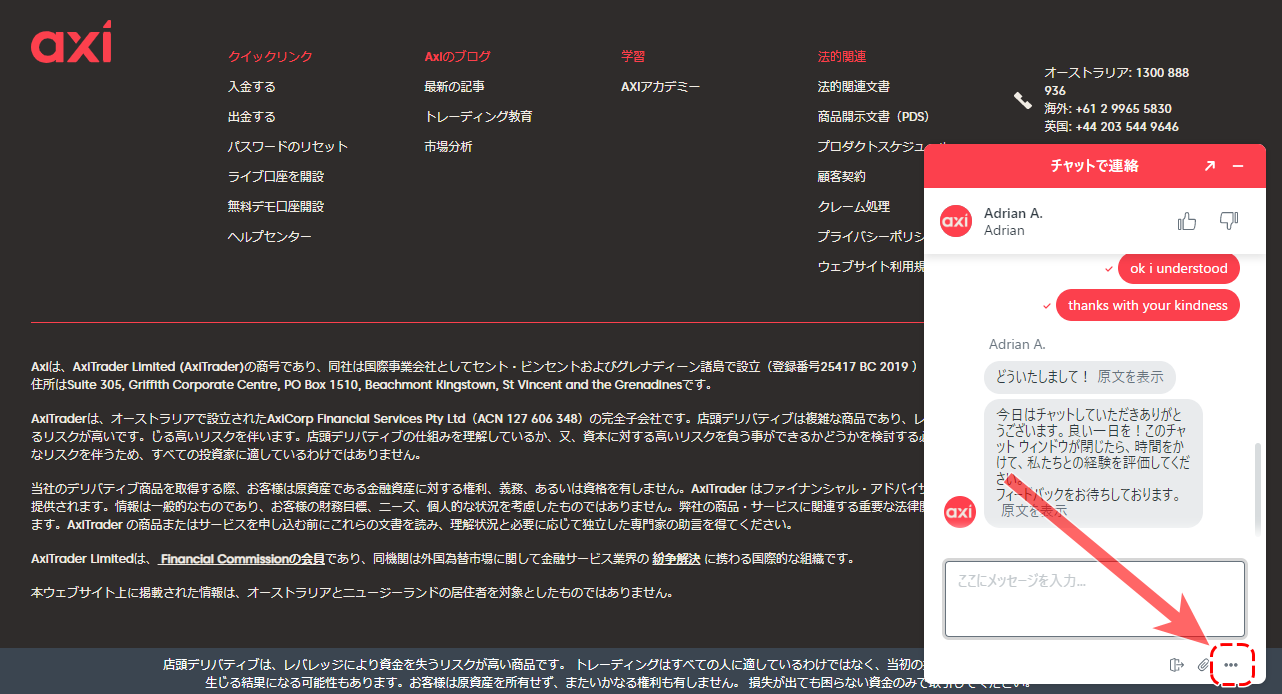Image resolution: width=1282 pixels, height=694 pixels.
Task: Click the 'ok i understood' chat bubble
Action: coord(1178,268)
